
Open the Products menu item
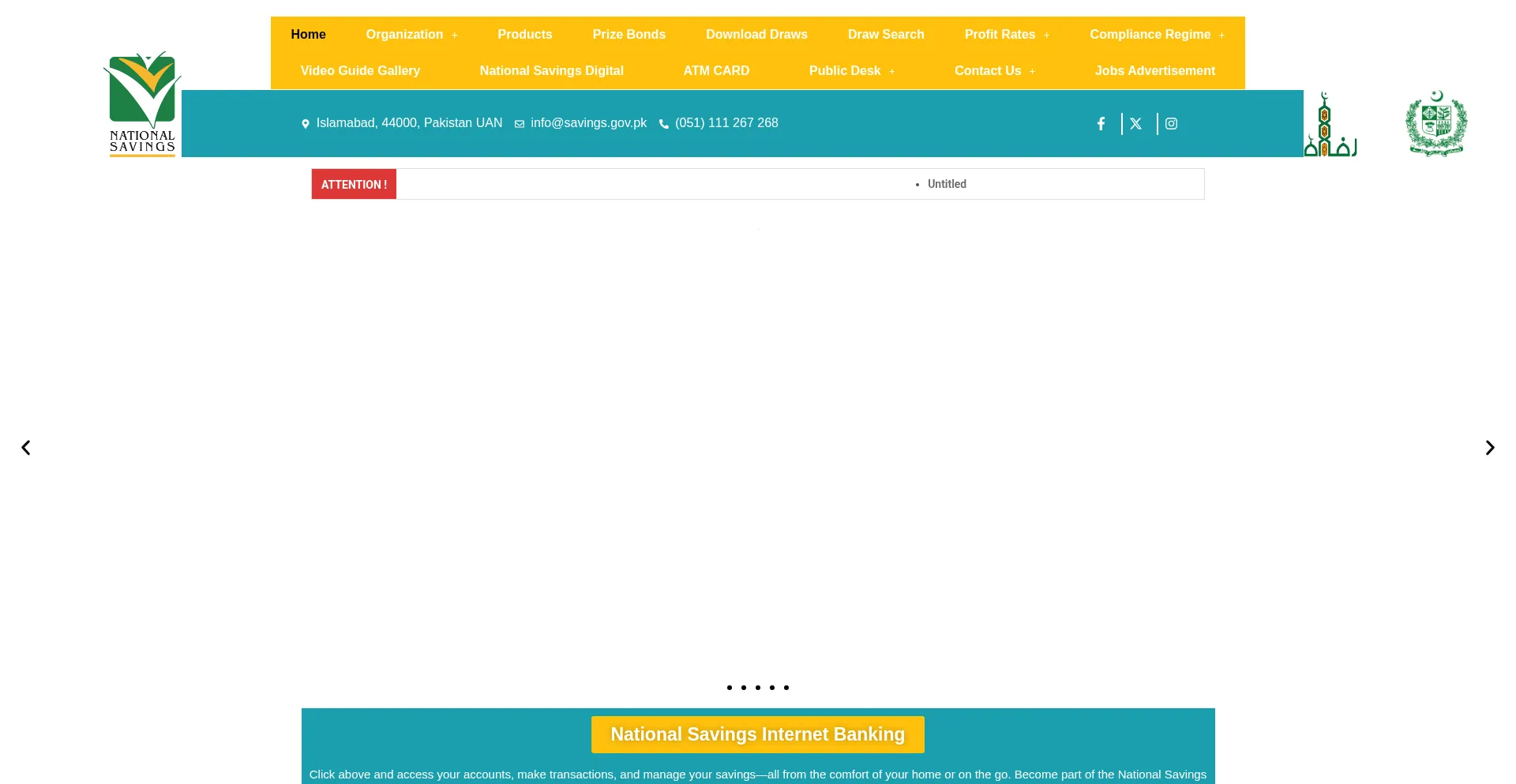pos(525,35)
